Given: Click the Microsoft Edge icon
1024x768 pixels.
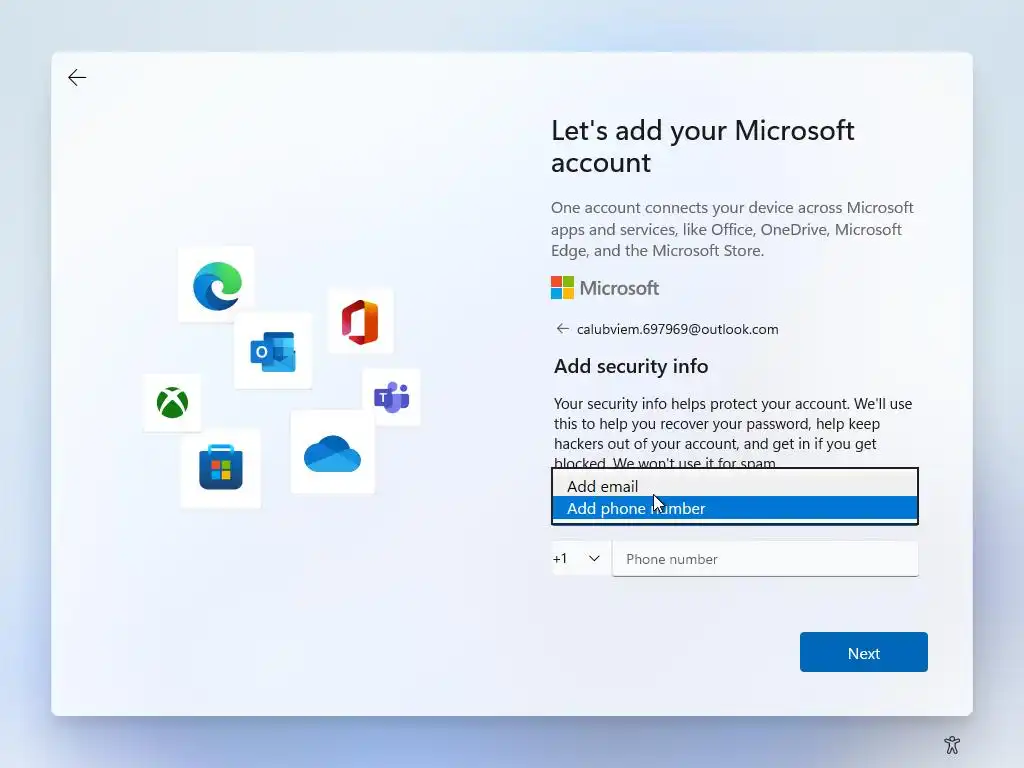Looking at the screenshot, I should (217, 285).
